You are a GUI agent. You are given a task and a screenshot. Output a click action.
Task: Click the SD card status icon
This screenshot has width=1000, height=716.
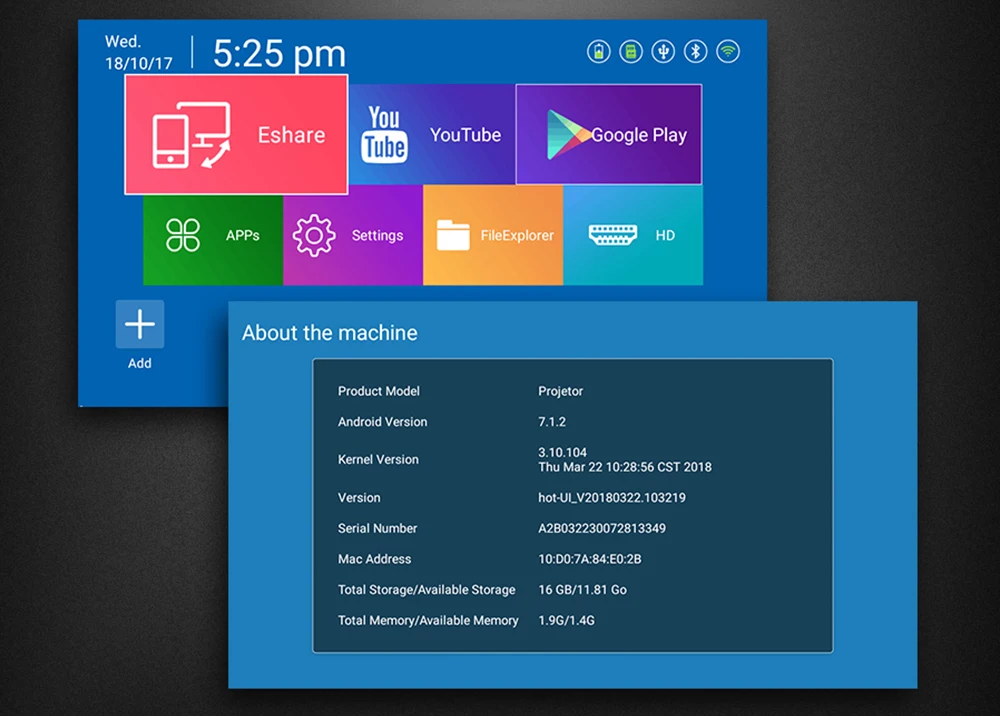pyautogui.click(x=631, y=52)
